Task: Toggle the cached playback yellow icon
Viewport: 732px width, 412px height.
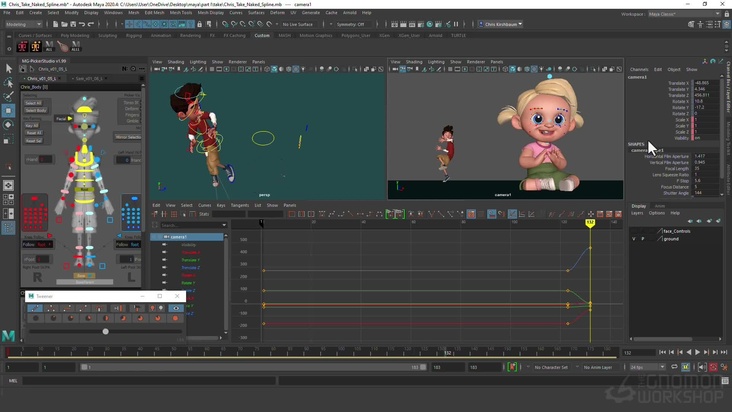Action: tap(685, 367)
